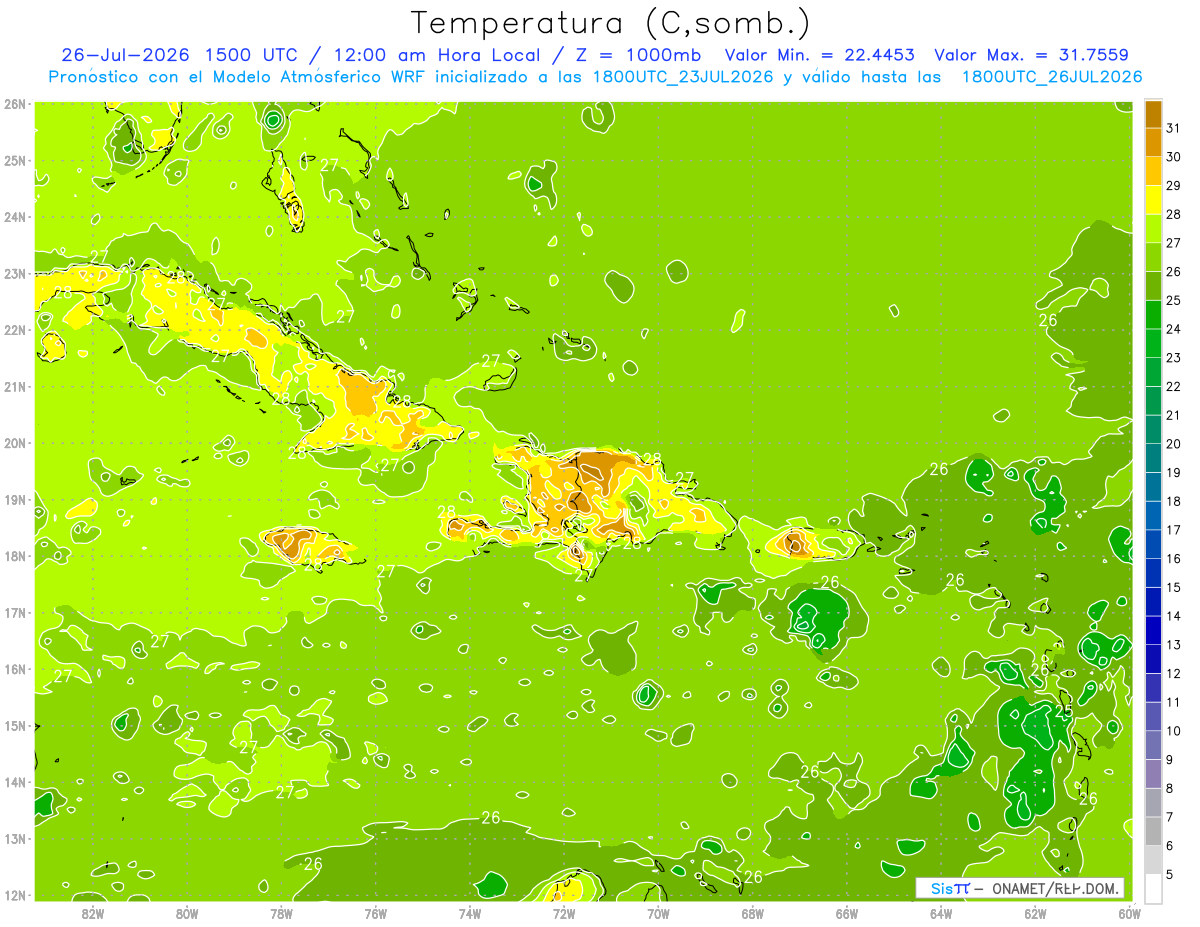The width and height of the screenshot is (1200, 927).
Task: Click the legend value 24 on color bar
Action: pyautogui.click(x=1173, y=329)
